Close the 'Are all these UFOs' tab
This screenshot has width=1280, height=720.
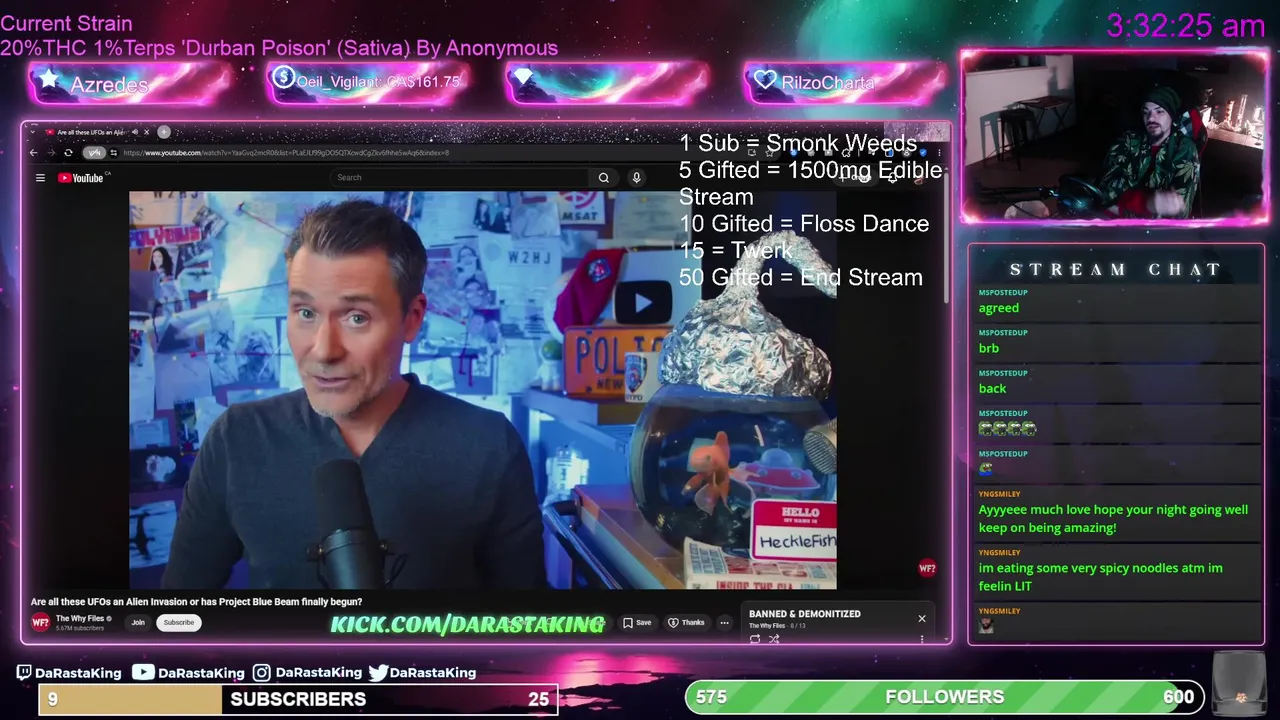(146, 132)
